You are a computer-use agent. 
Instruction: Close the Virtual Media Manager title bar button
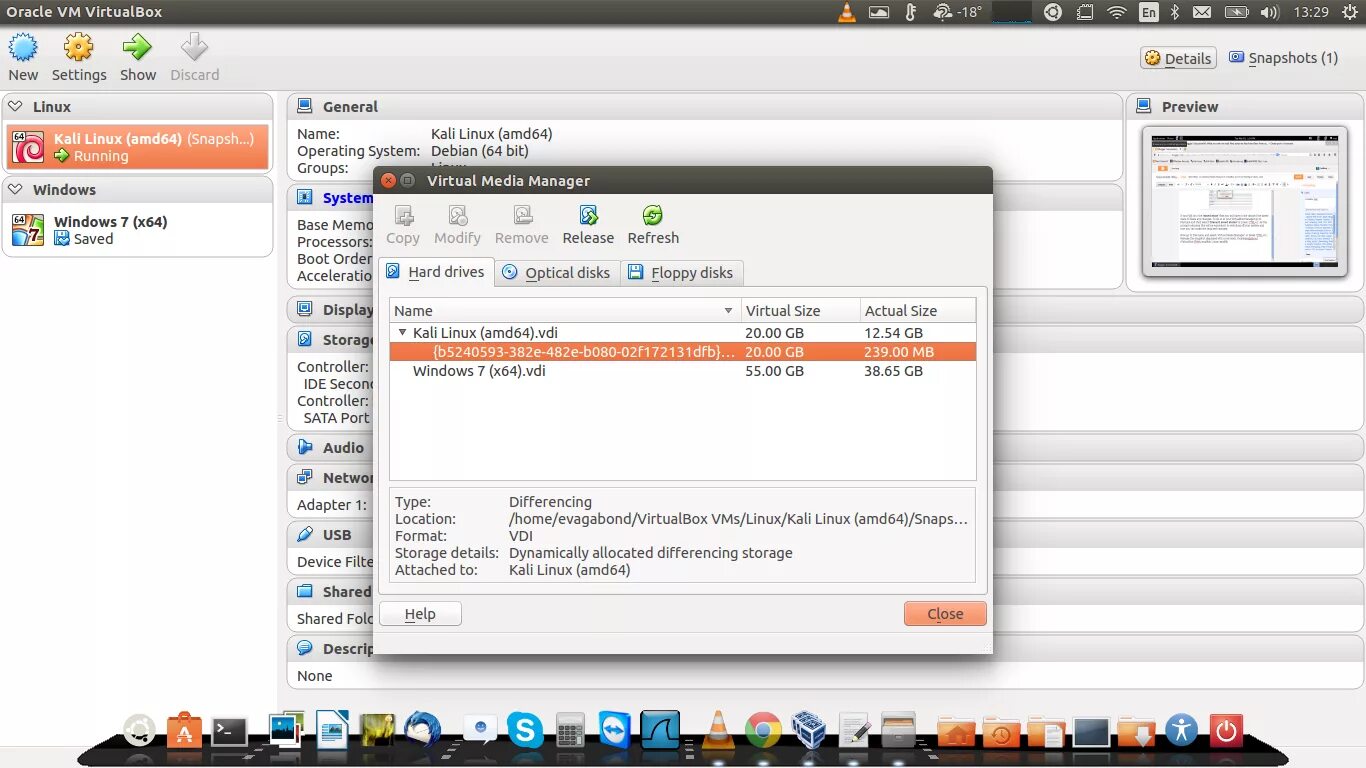[x=388, y=181]
